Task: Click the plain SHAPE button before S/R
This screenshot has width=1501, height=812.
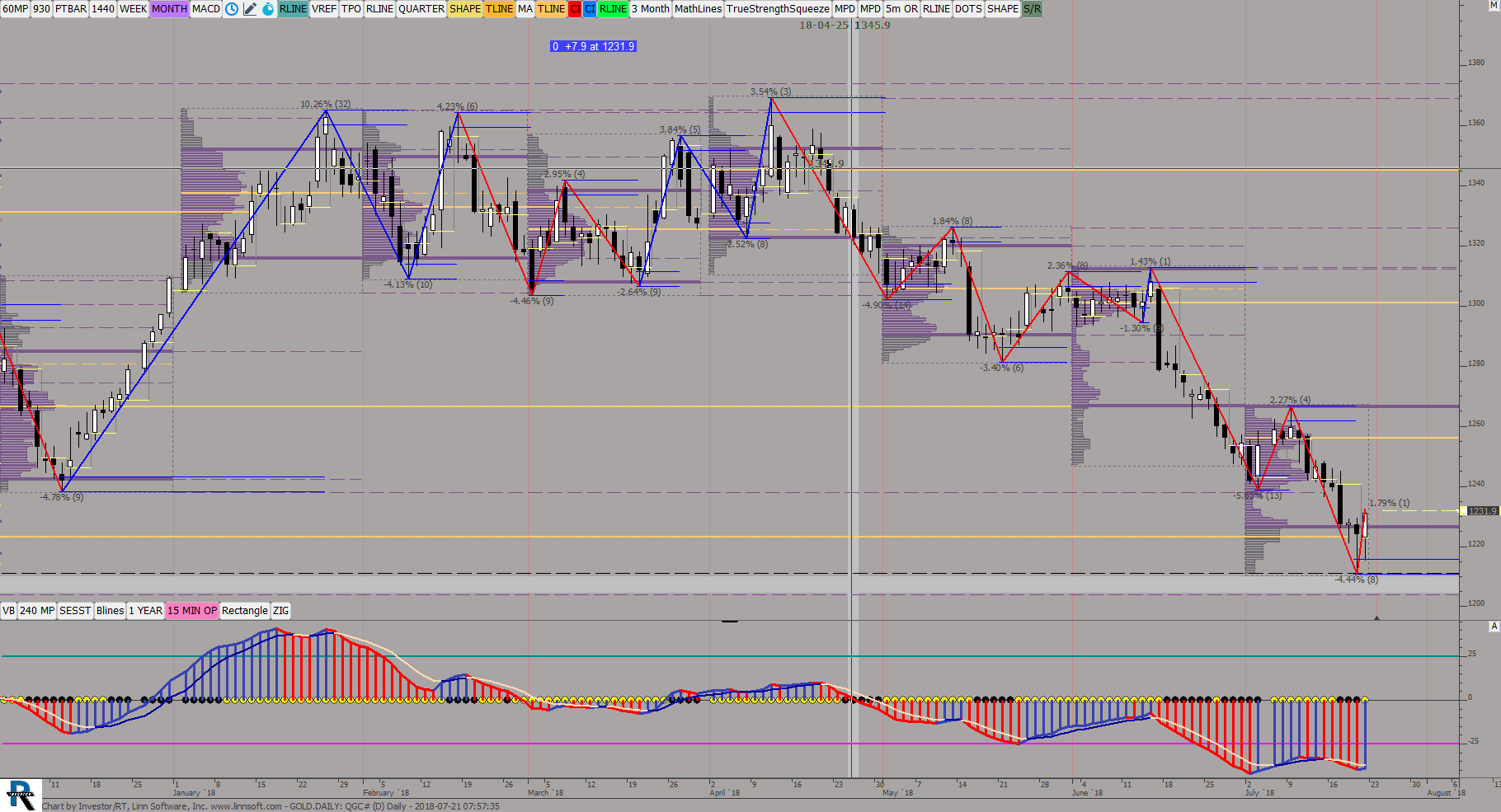Action: tap(1003, 9)
